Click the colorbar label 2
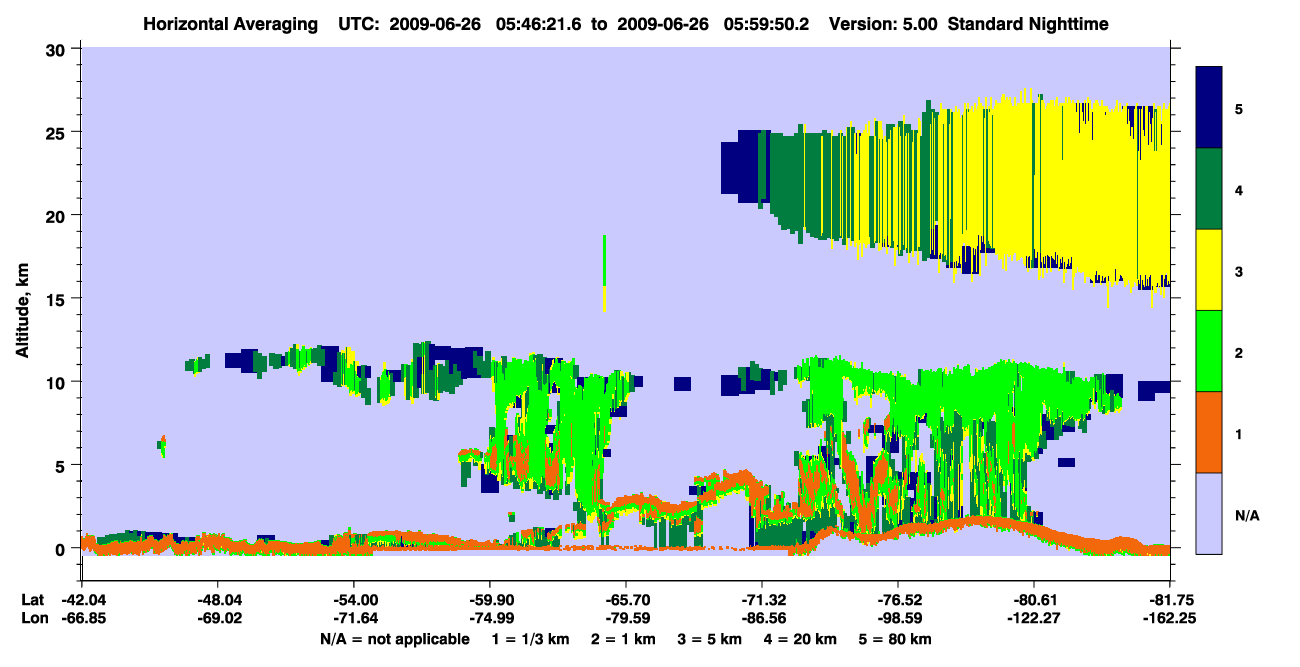The image size is (1300, 667). [1239, 353]
